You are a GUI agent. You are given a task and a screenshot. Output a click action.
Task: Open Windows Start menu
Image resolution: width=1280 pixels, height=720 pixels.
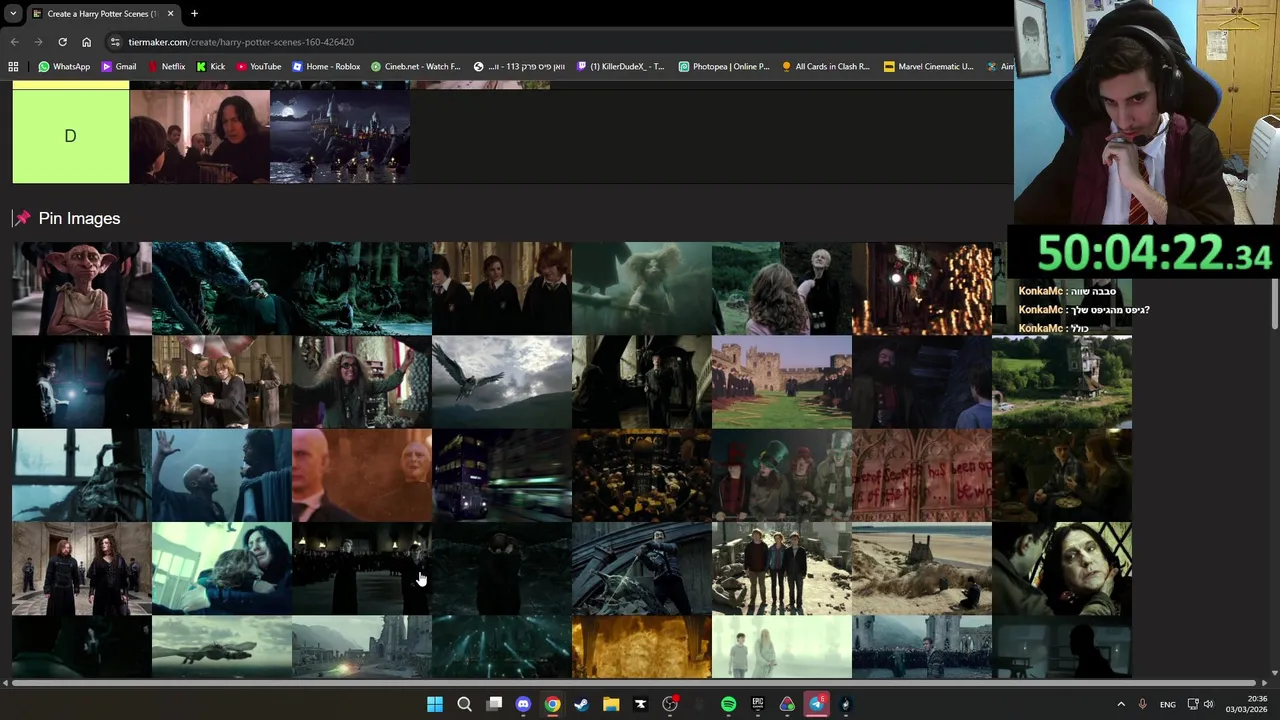(x=435, y=704)
